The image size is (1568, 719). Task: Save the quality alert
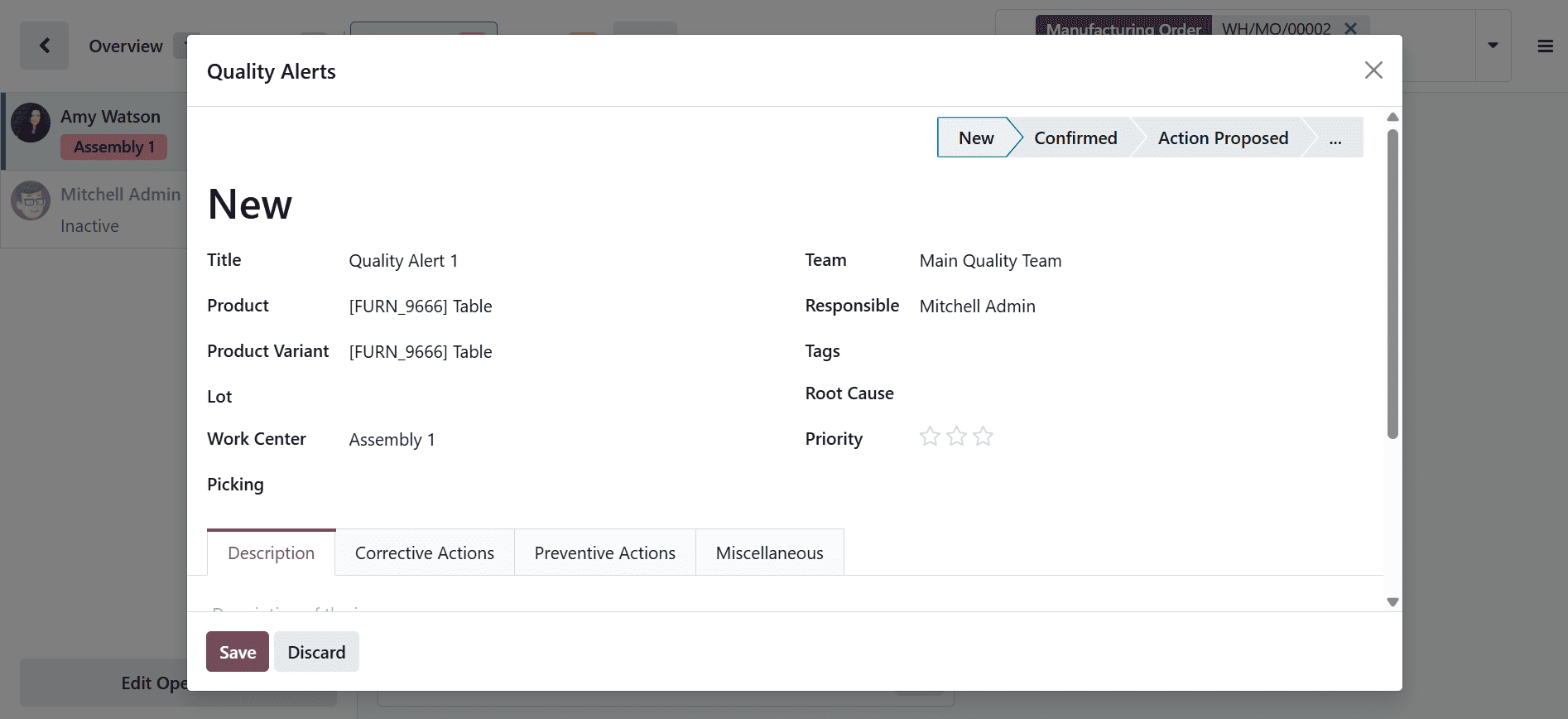[238, 652]
